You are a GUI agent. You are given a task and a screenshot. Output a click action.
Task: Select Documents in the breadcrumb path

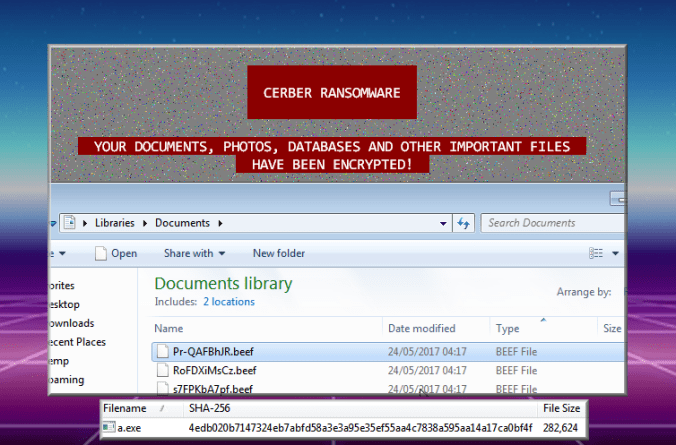182,222
